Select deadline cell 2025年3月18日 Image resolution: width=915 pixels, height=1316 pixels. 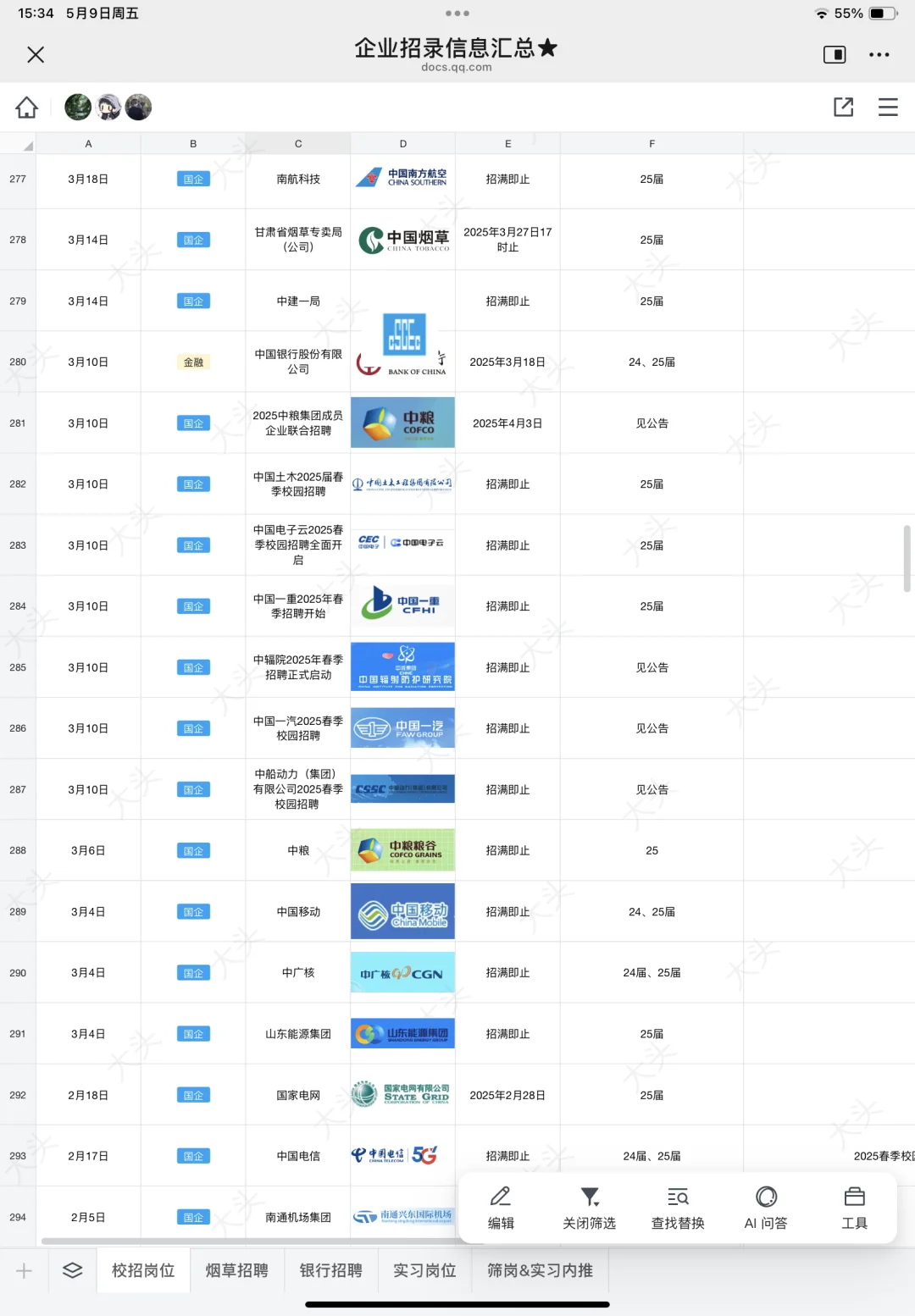(x=507, y=362)
